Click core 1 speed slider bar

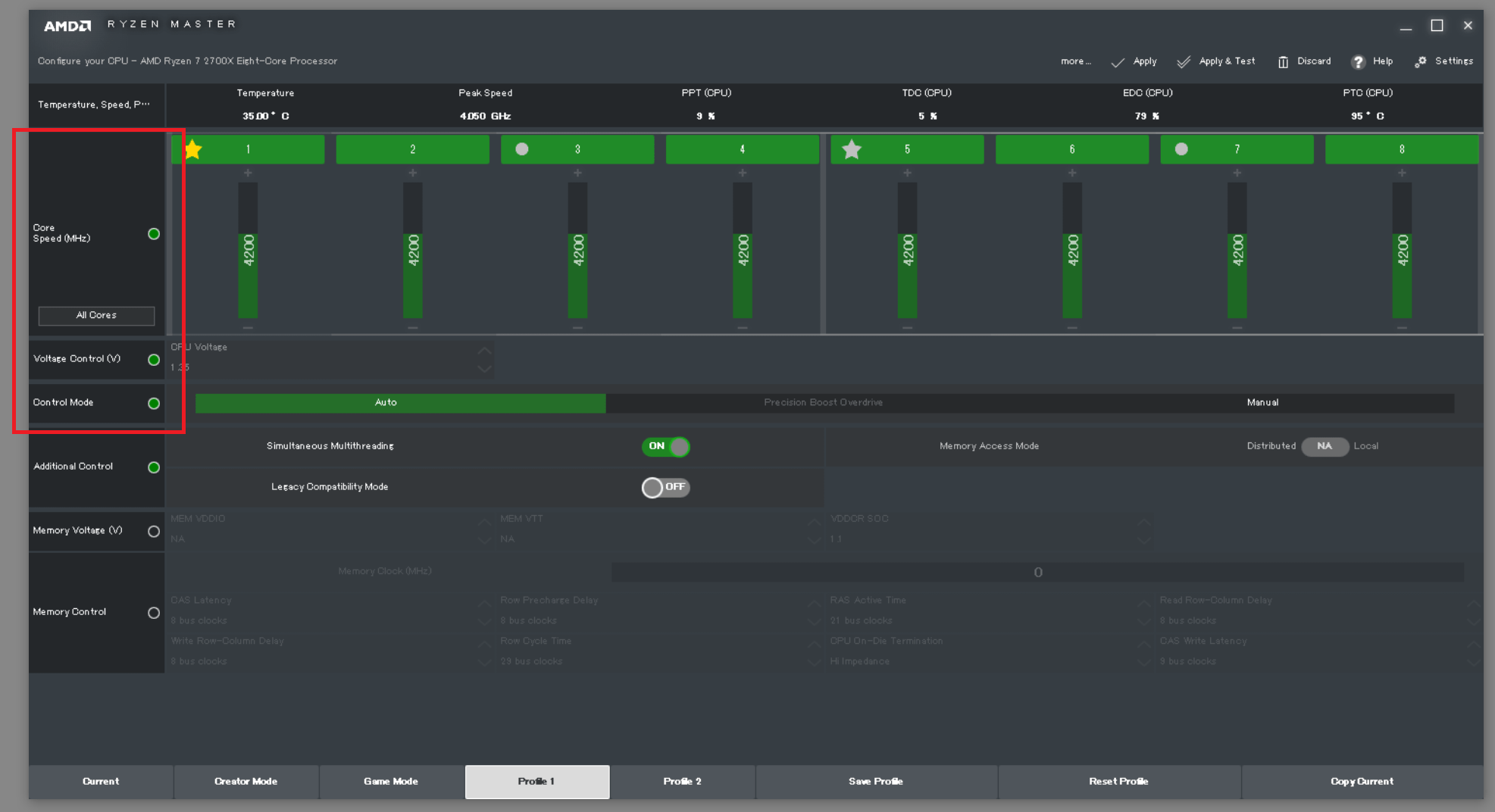coord(248,250)
